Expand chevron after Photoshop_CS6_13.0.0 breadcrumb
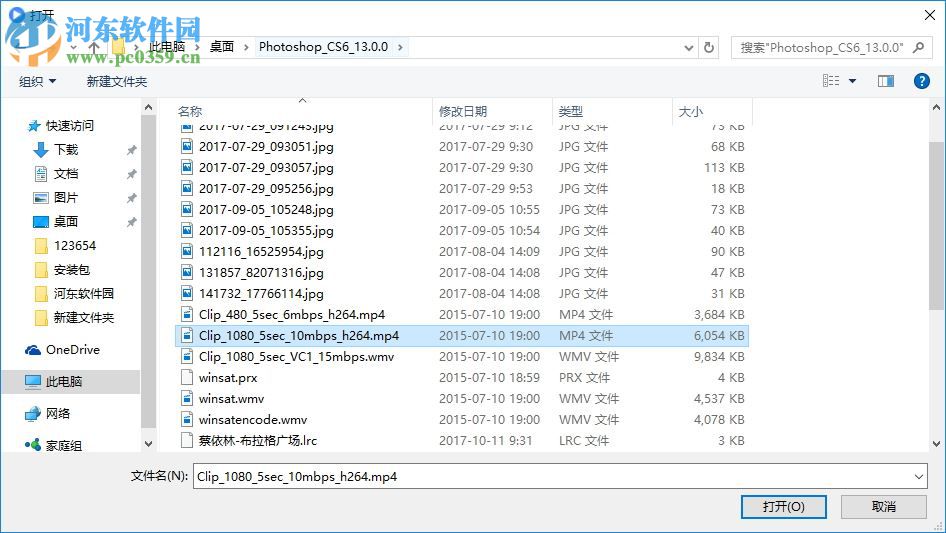The image size is (946, 533). click(400, 47)
